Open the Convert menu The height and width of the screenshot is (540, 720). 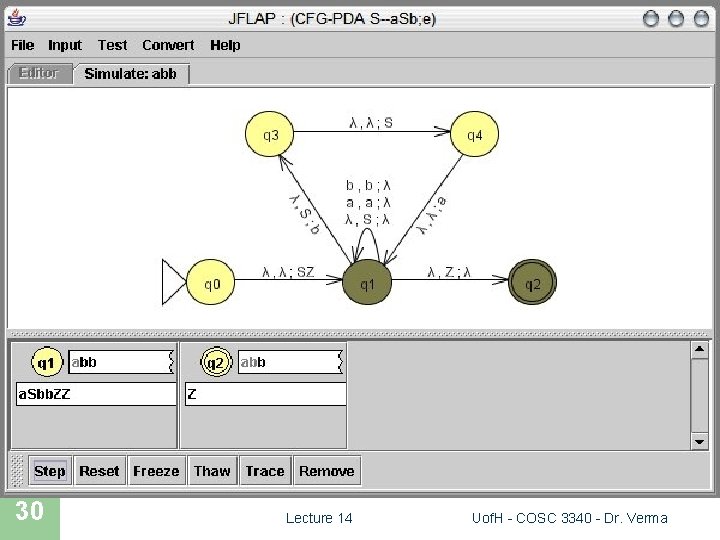pos(168,45)
